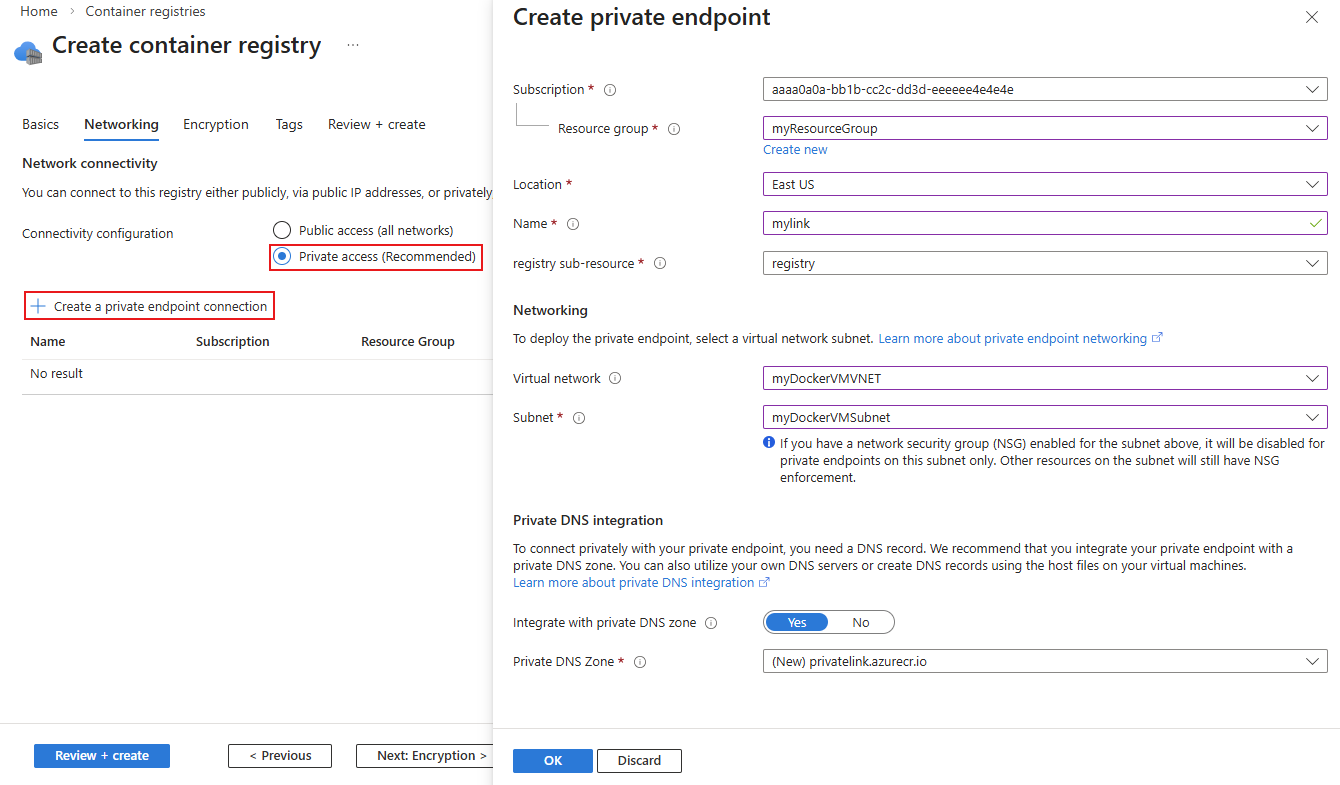Expand the Subnet dropdown myDockerVMSubnet

tap(1045, 417)
